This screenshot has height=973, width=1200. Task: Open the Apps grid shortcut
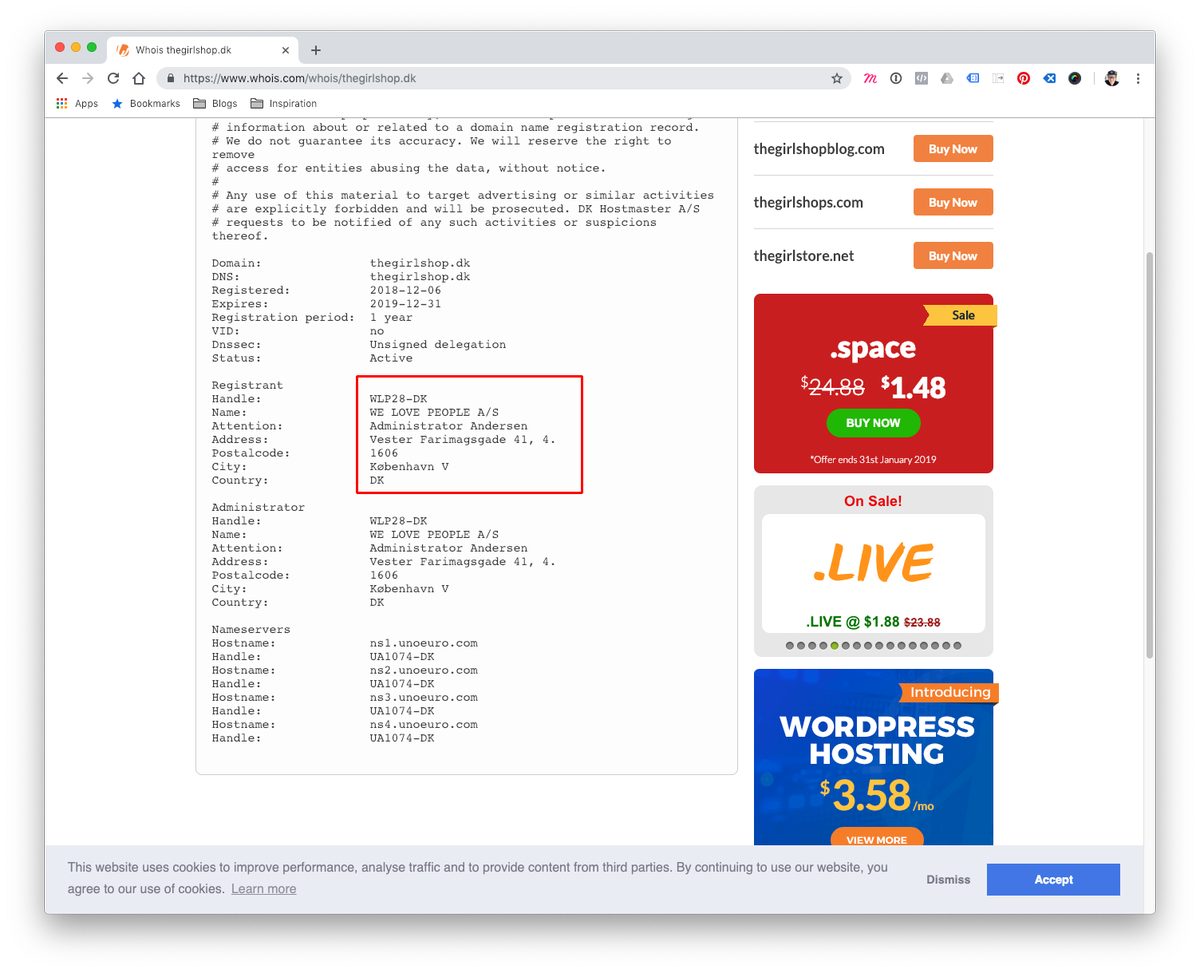77,103
